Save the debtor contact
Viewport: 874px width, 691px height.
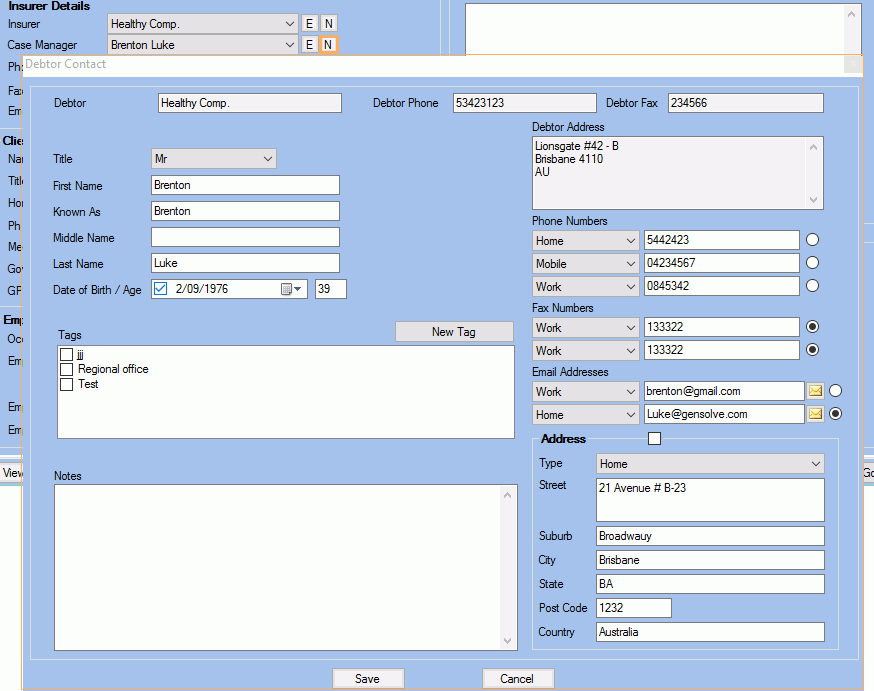tap(368, 678)
